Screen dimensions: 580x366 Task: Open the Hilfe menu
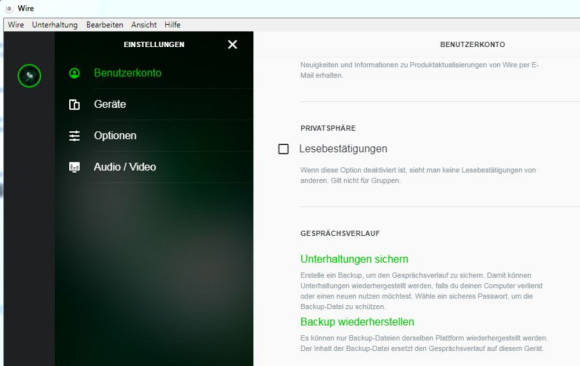172,25
